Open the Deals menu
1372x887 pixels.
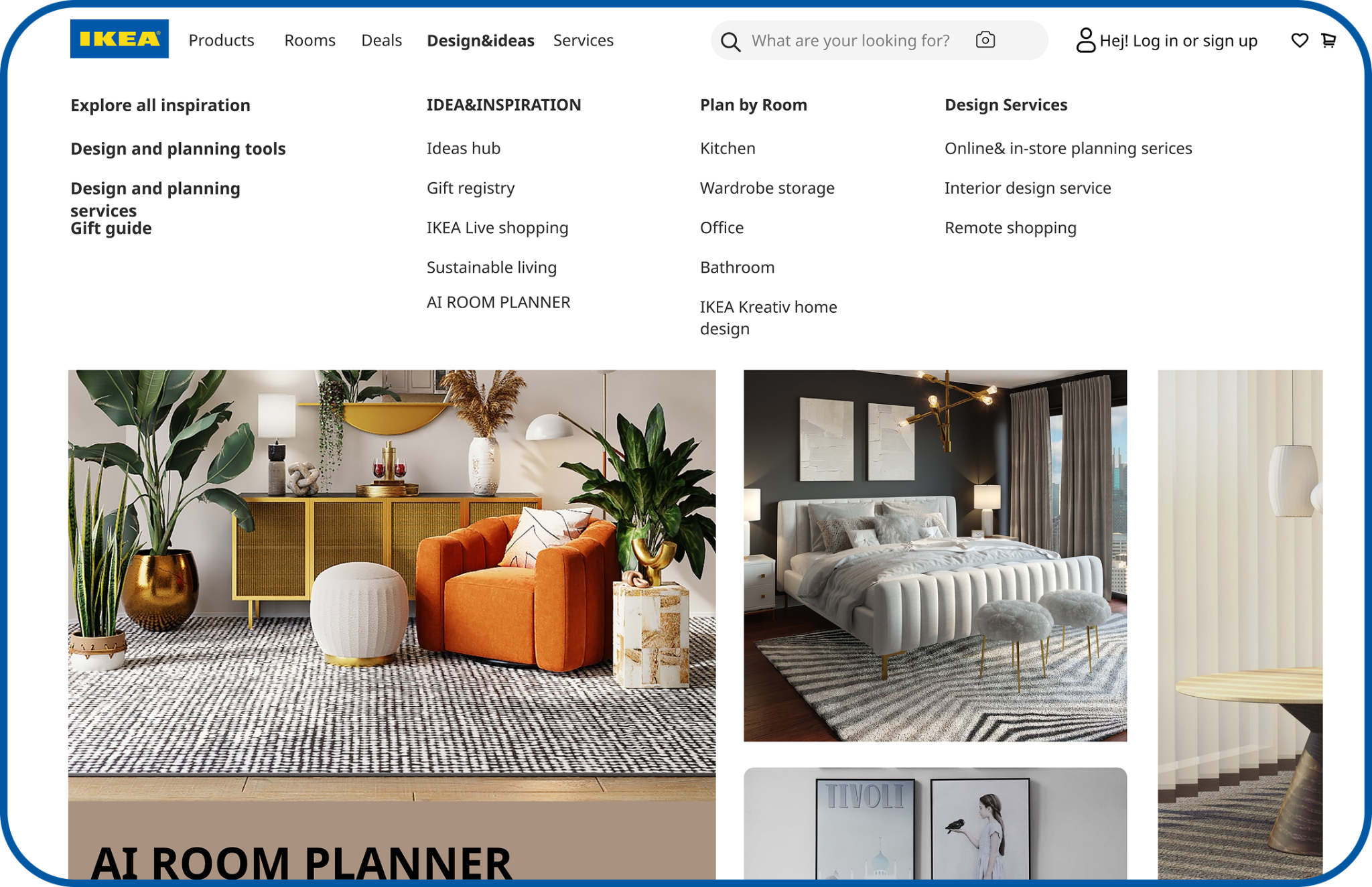381,40
